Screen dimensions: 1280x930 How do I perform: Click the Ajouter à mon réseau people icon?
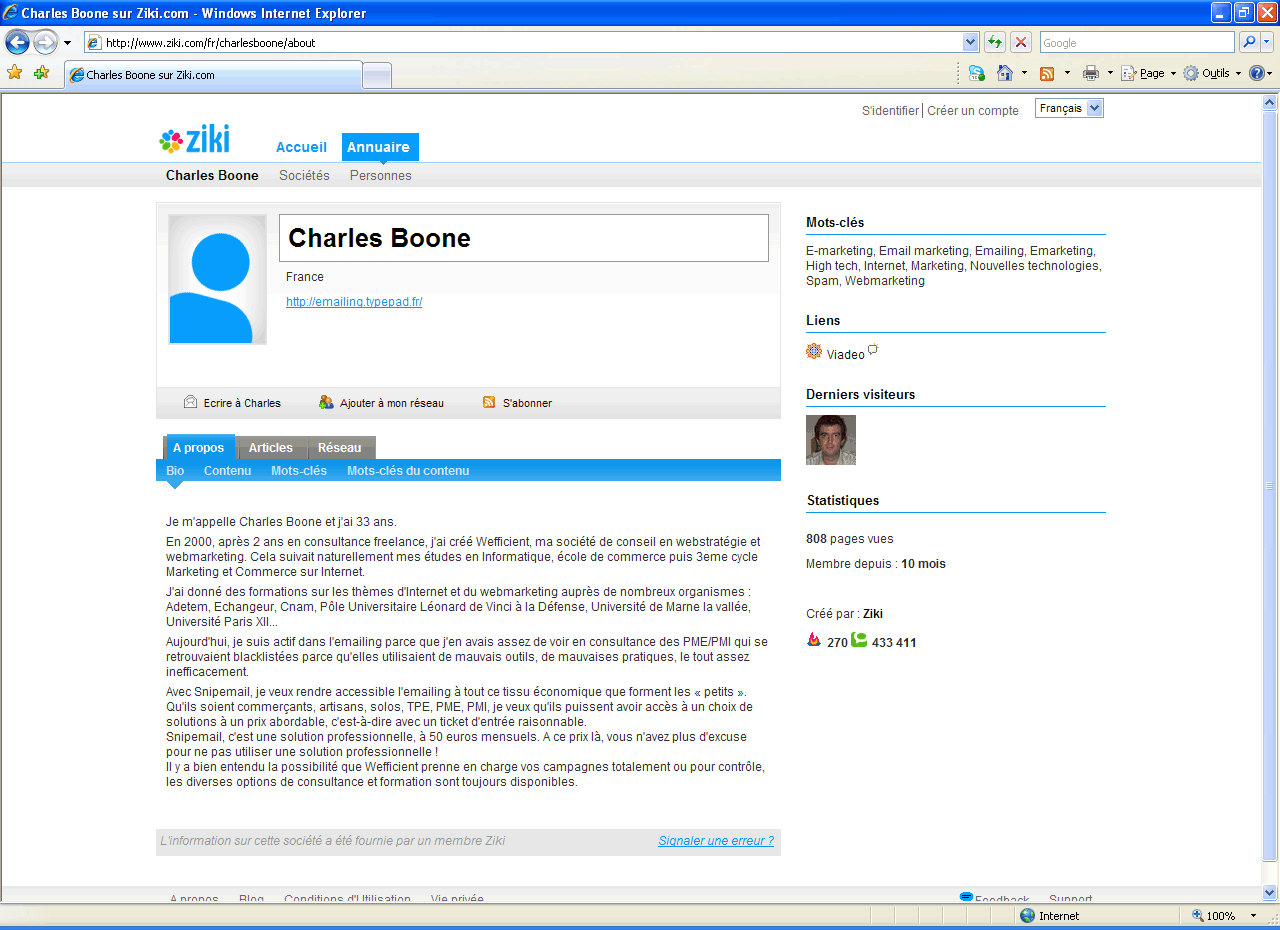pos(326,402)
